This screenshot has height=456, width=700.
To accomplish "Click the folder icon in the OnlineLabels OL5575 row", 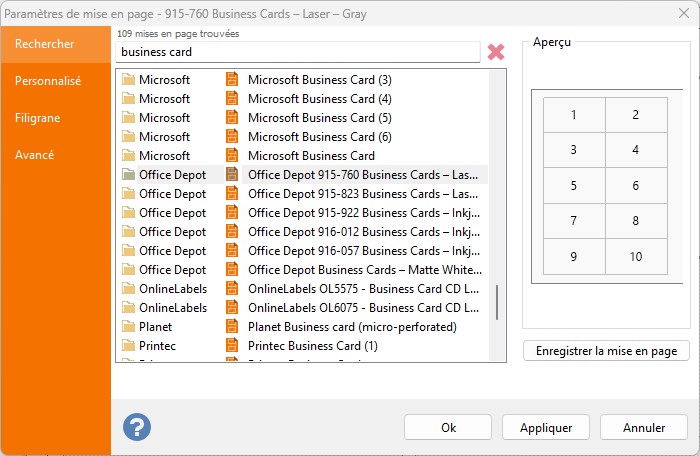I will pyautogui.click(x=129, y=289).
